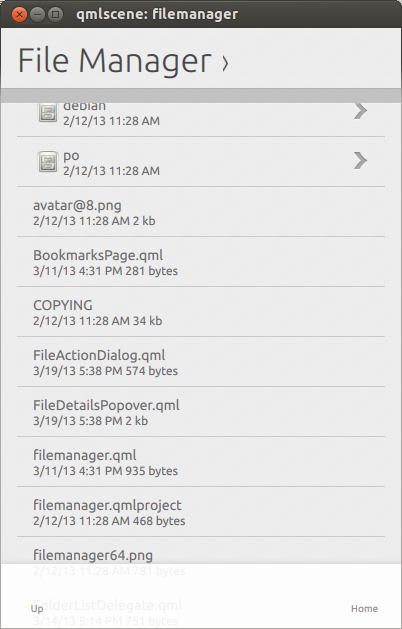Click chevron next to File Manager title
This screenshot has height=629, width=402.
click(x=225, y=63)
